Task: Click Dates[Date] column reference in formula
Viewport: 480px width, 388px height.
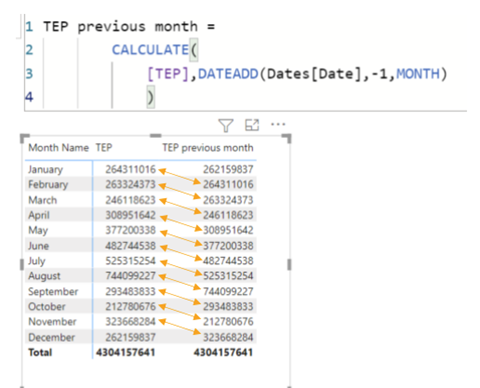Action: pyautogui.click(x=314, y=74)
